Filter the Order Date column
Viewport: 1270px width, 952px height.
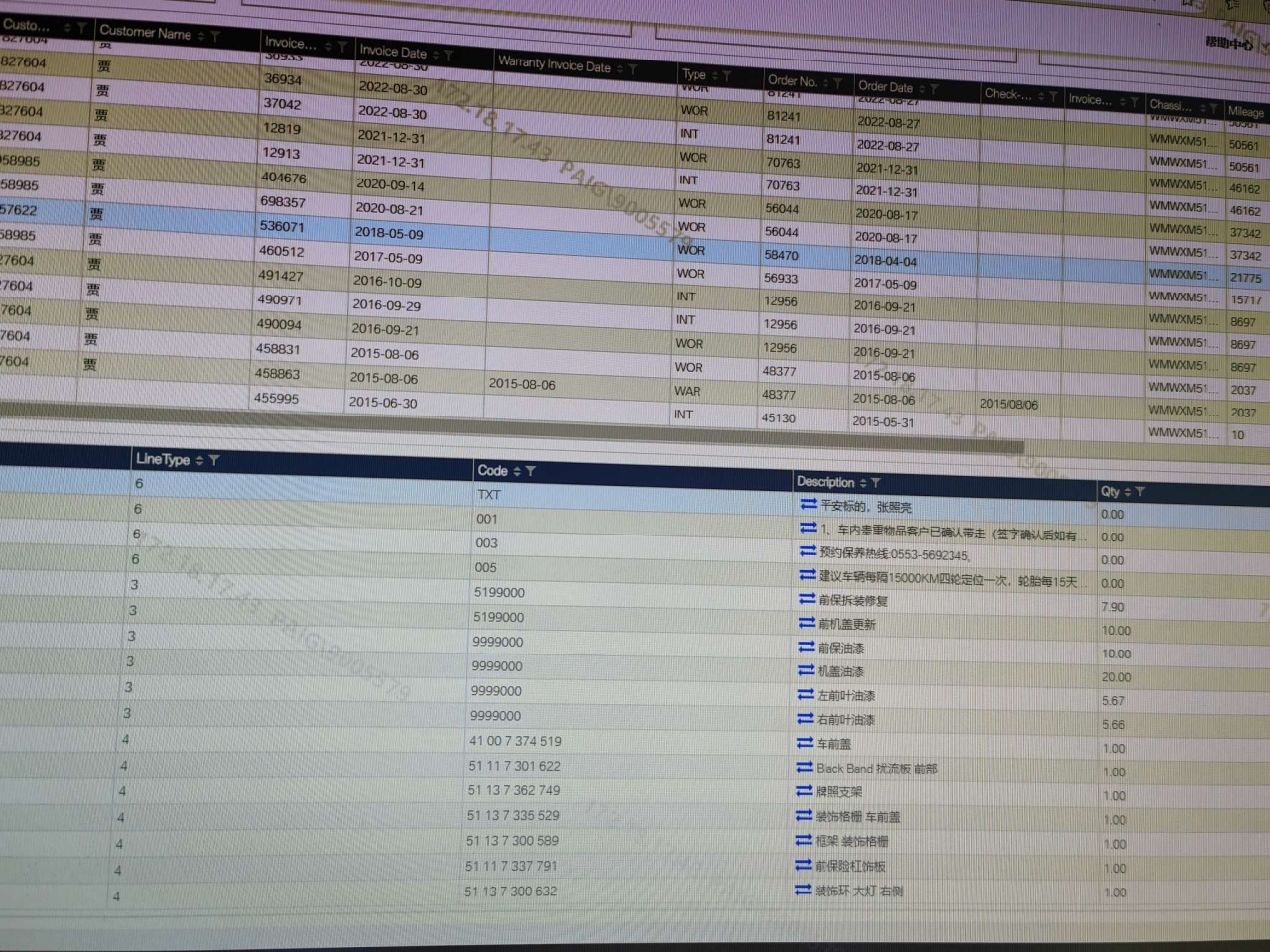click(935, 89)
